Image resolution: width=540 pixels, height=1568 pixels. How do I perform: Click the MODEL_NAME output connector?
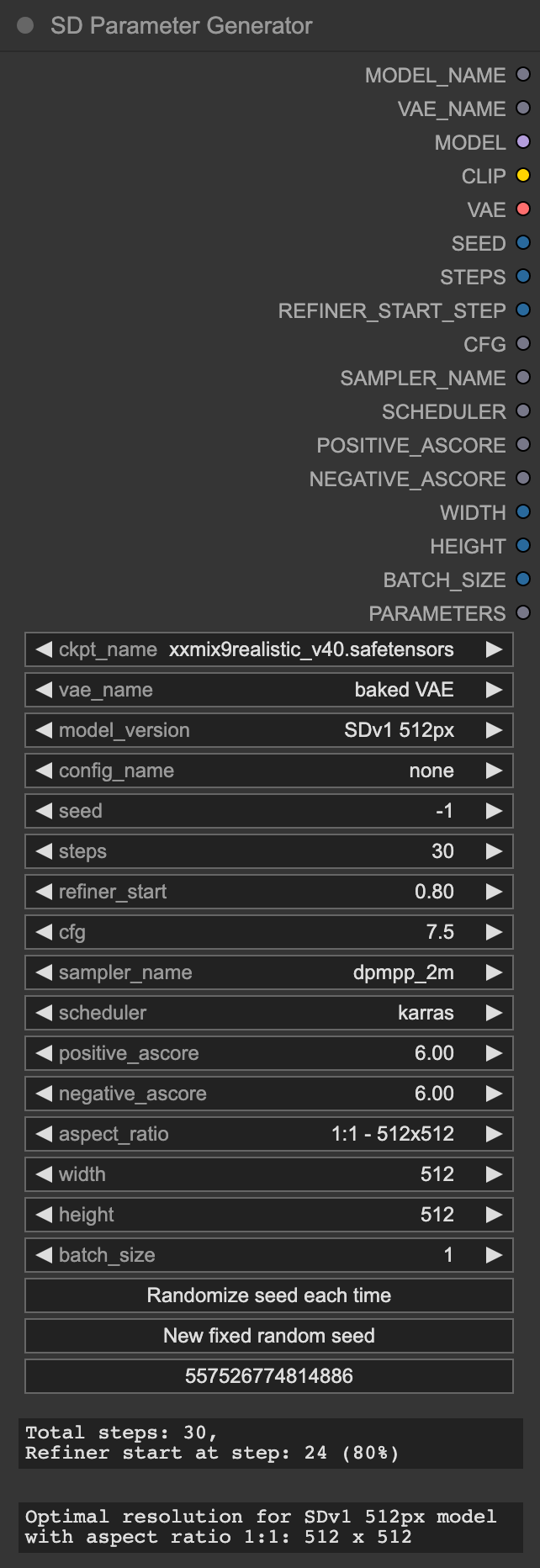click(523, 75)
